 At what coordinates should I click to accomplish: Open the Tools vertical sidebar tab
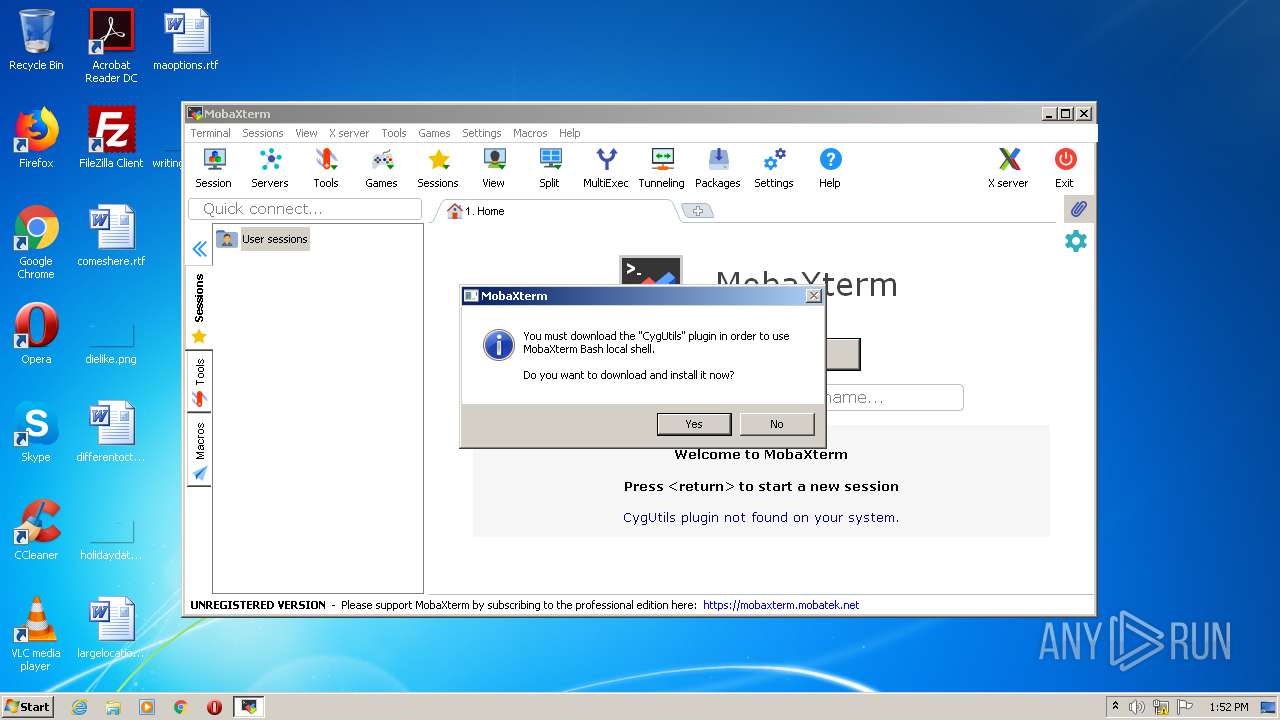click(199, 382)
